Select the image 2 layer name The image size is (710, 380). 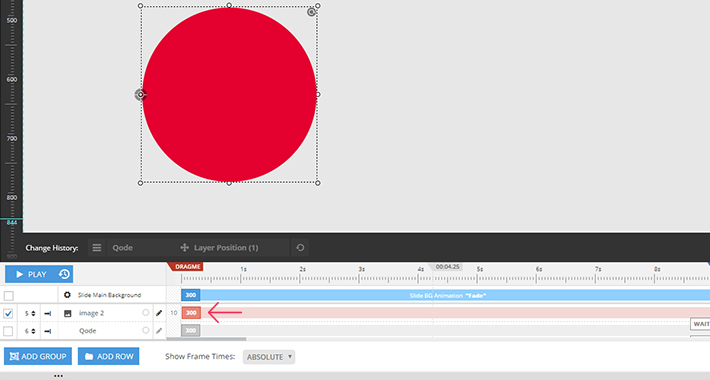tap(91, 313)
